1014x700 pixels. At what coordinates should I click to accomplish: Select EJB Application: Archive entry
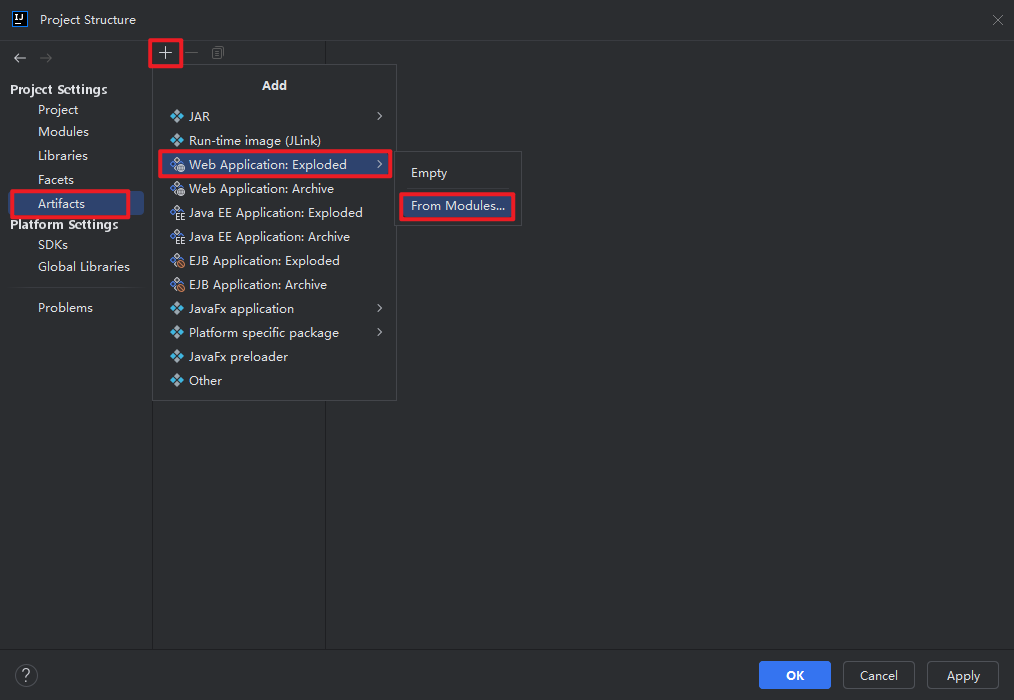tap(275, 285)
